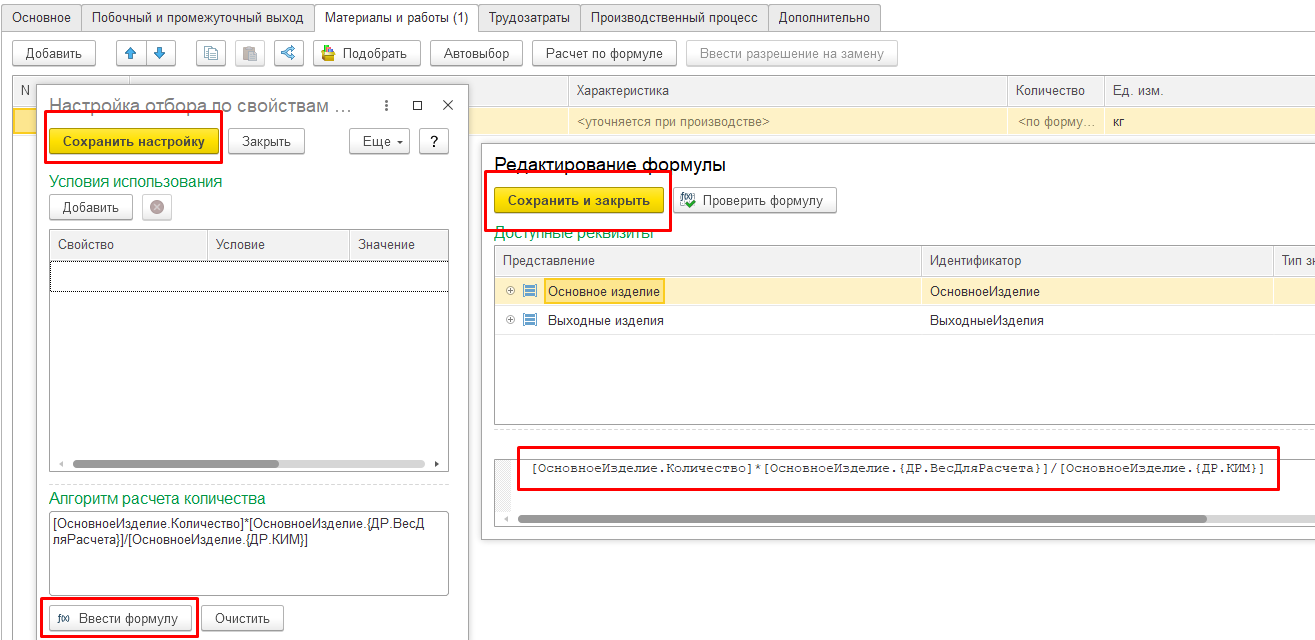Move the row up with the up-arrow icon
This screenshot has width=1315, height=640.
[x=130, y=53]
